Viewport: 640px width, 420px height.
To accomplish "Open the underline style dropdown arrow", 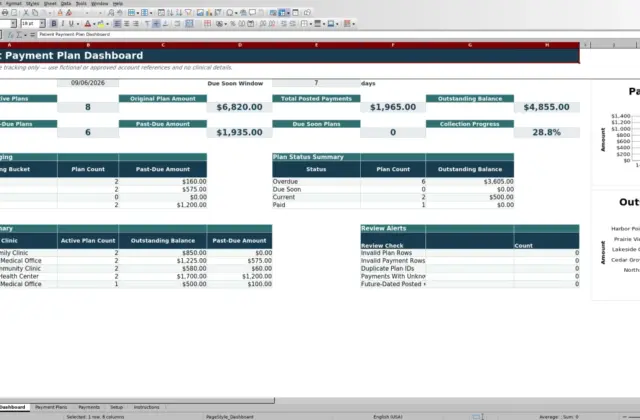I will (x=78, y=24).
